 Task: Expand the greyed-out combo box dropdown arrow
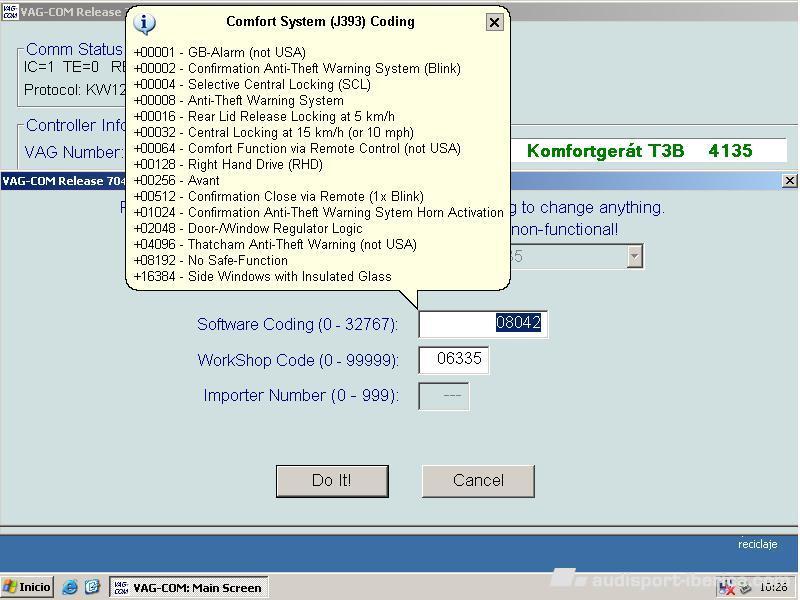pyautogui.click(x=634, y=256)
